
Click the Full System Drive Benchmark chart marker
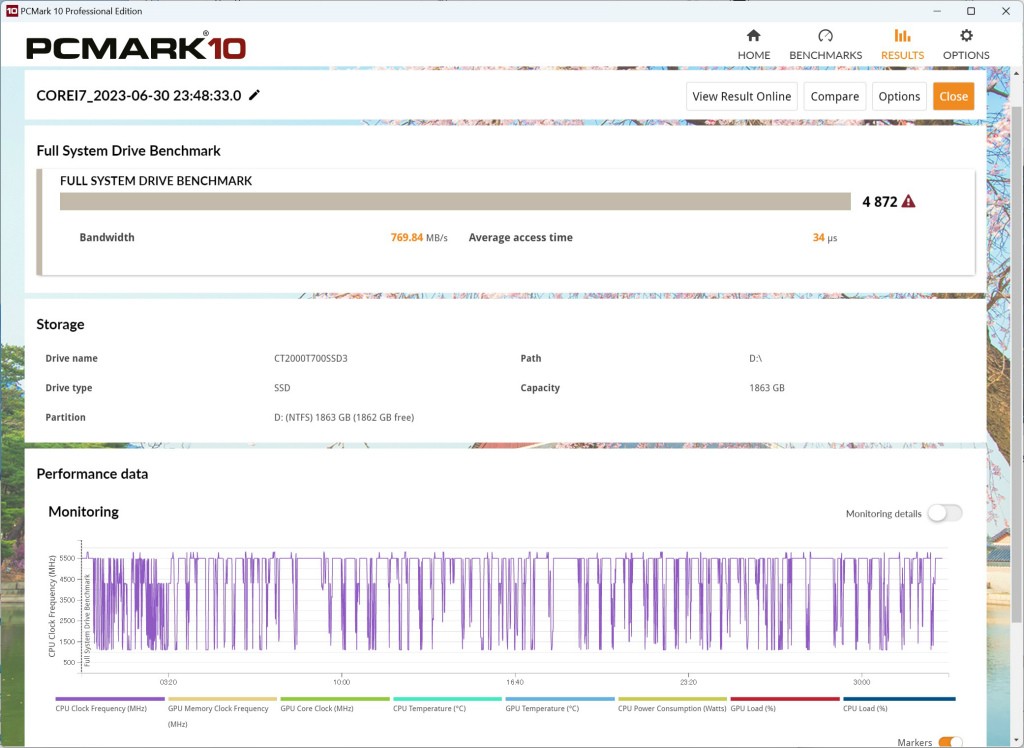[x=87, y=619]
